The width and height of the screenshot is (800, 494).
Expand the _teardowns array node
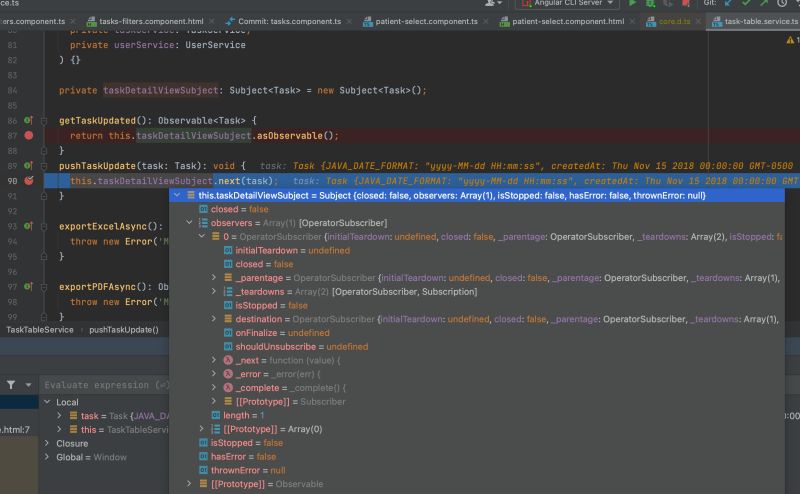(214, 291)
